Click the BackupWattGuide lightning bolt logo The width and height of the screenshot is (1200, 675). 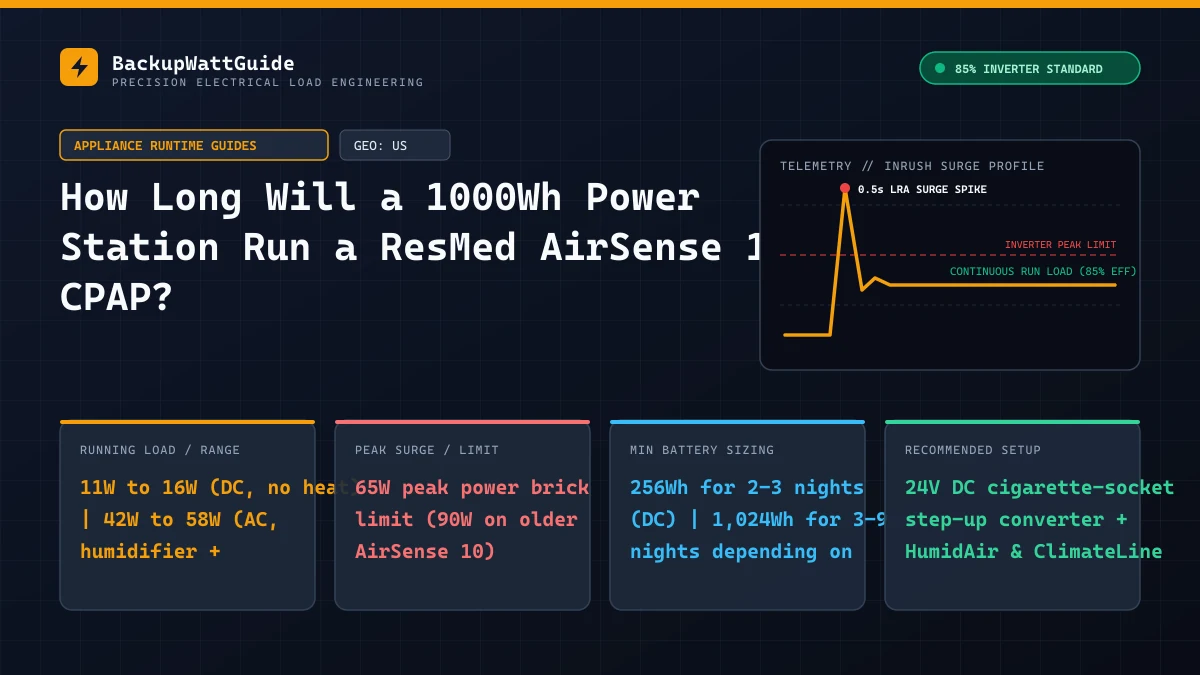pyautogui.click(x=79, y=67)
